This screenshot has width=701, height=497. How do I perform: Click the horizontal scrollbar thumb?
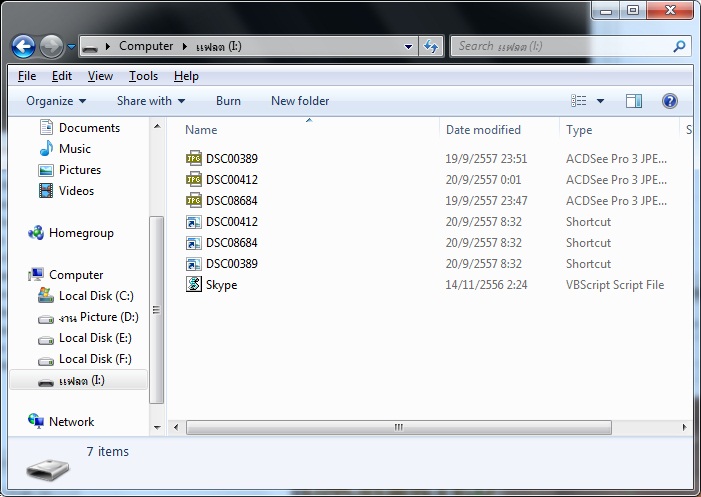point(399,427)
